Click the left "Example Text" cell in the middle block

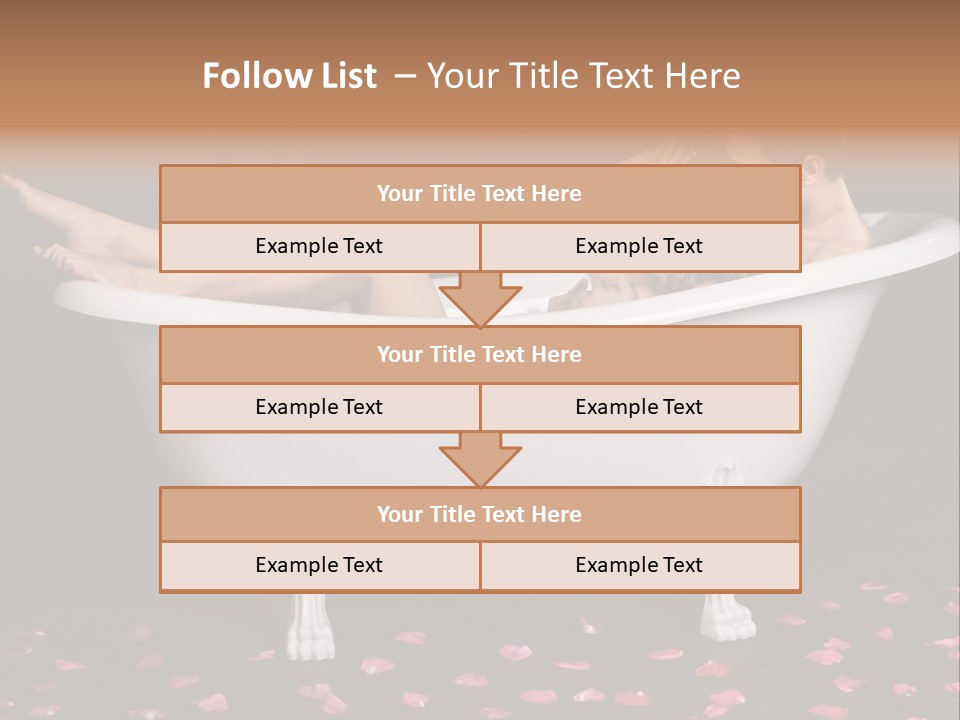319,407
